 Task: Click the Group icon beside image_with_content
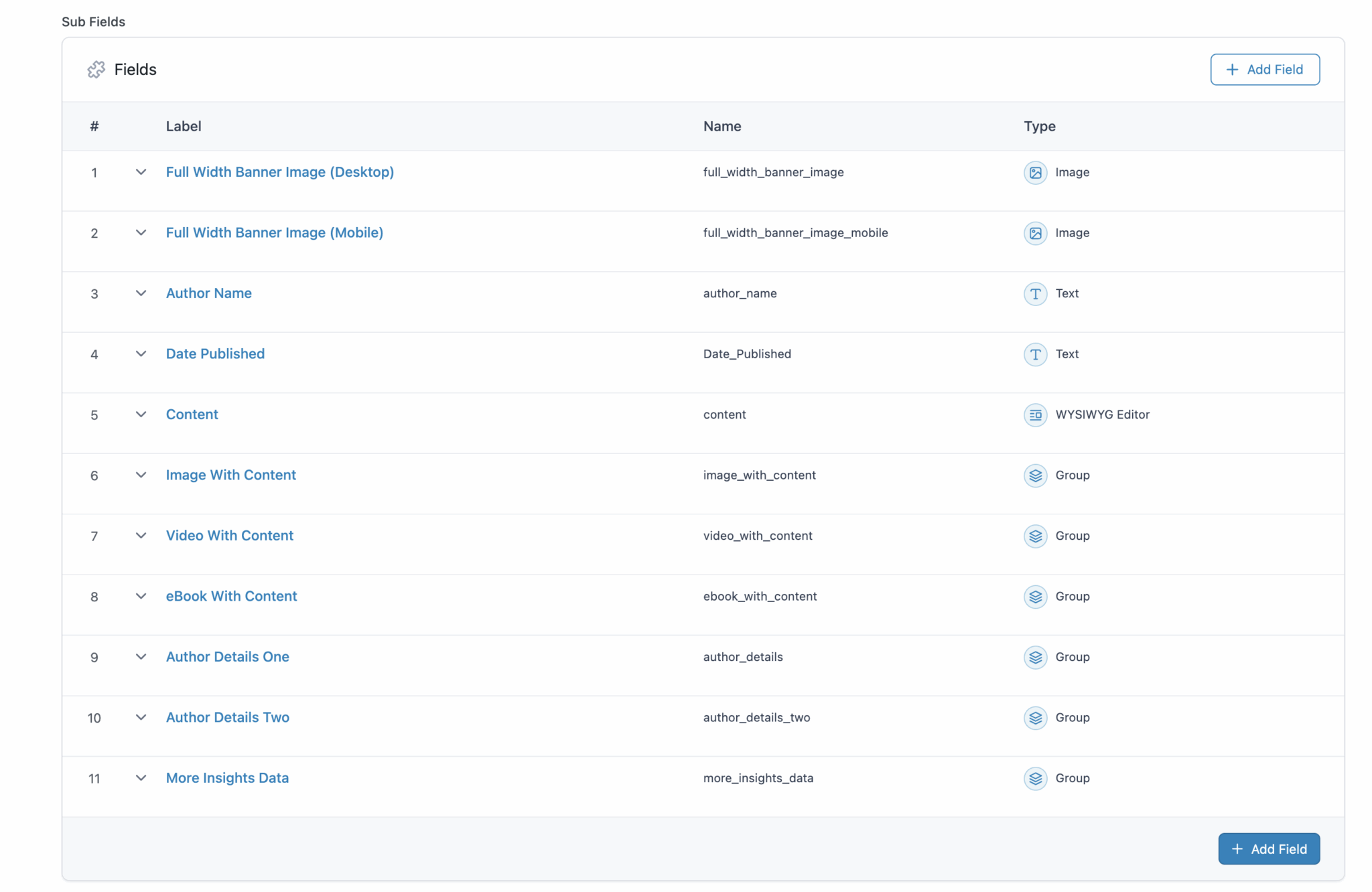coord(1035,475)
